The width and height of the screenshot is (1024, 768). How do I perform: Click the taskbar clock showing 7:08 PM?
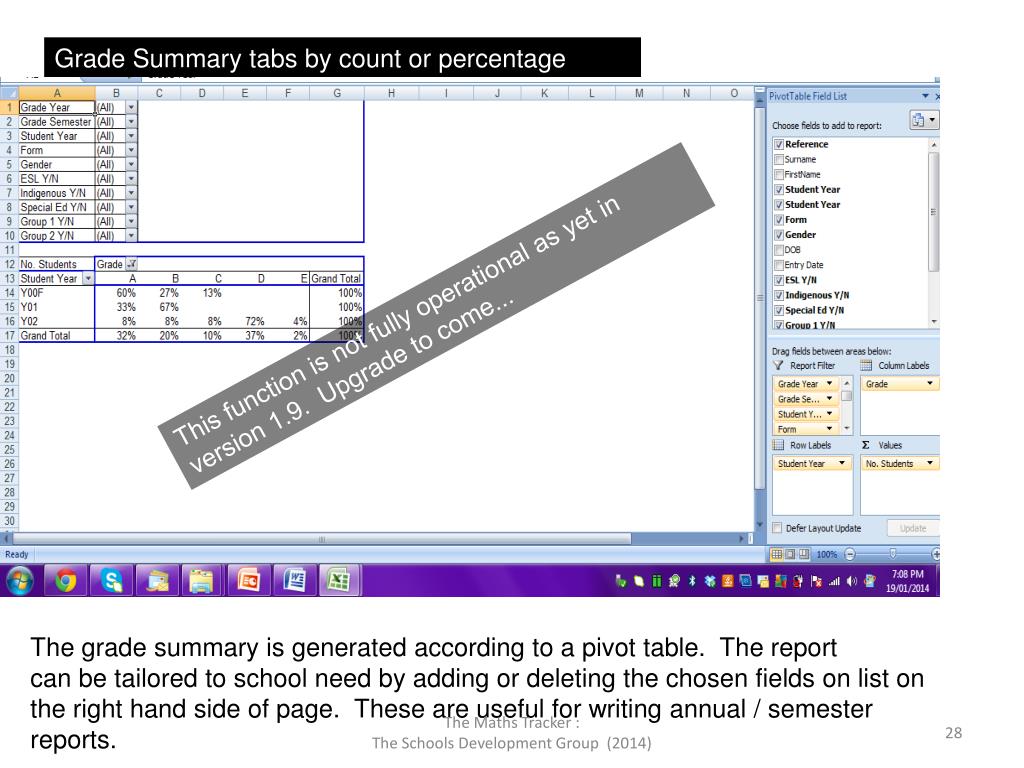pos(908,581)
